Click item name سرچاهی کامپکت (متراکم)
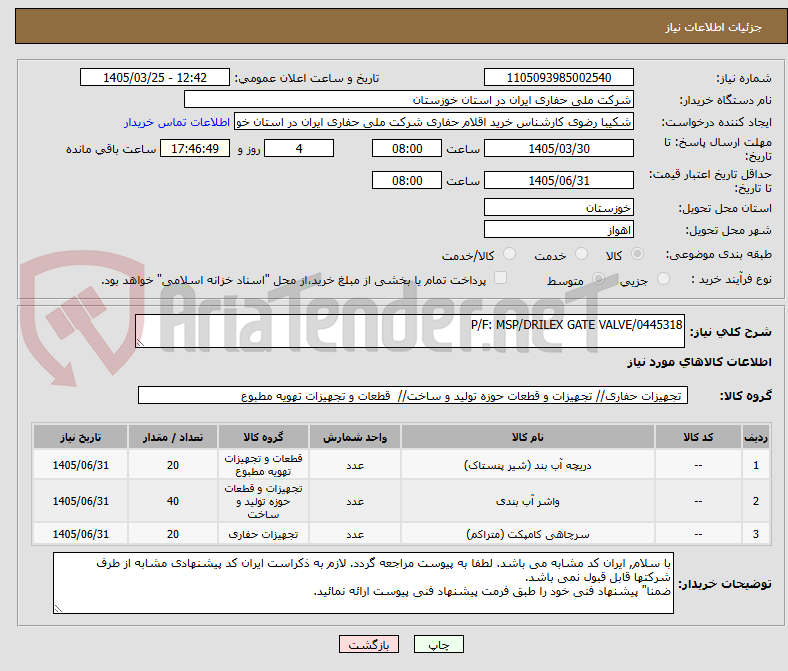This screenshot has width=788, height=671. [x=528, y=534]
